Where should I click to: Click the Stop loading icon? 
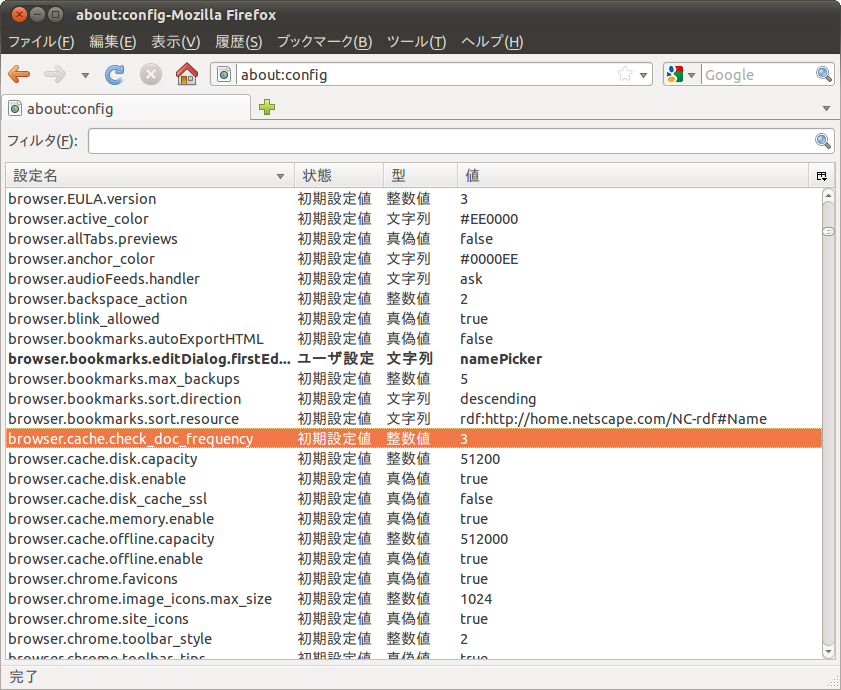tap(151, 75)
